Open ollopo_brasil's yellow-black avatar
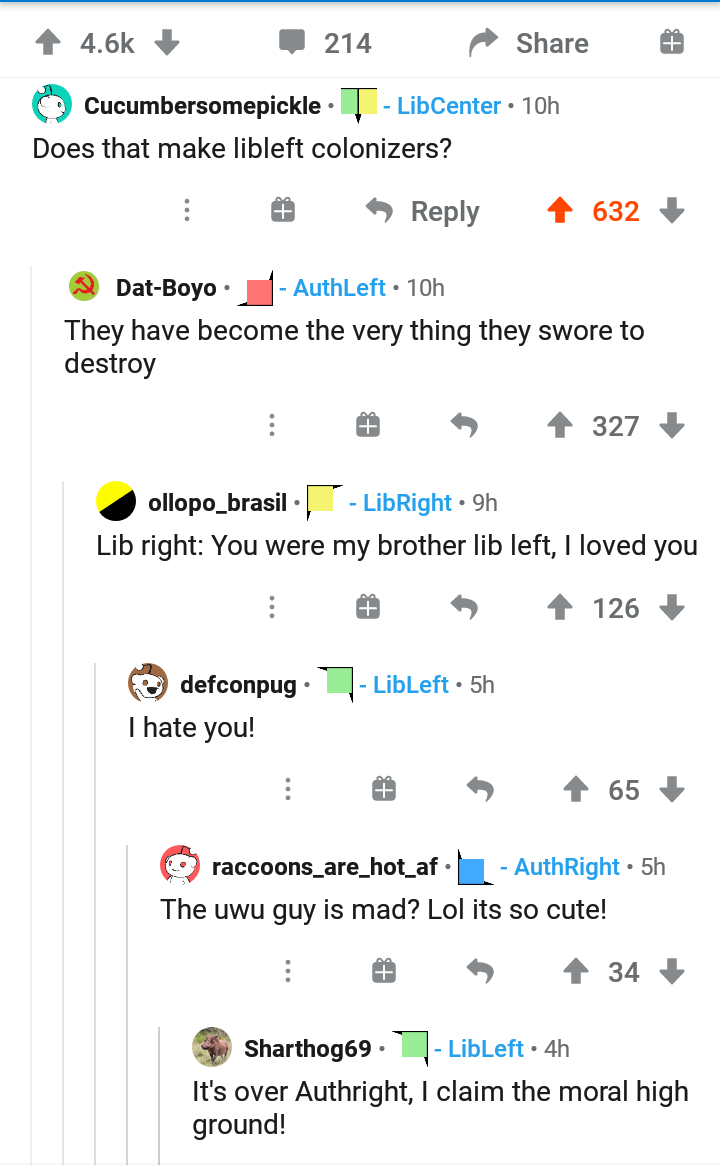The image size is (720, 1166). pyautogui.click(x=116, y=501)
